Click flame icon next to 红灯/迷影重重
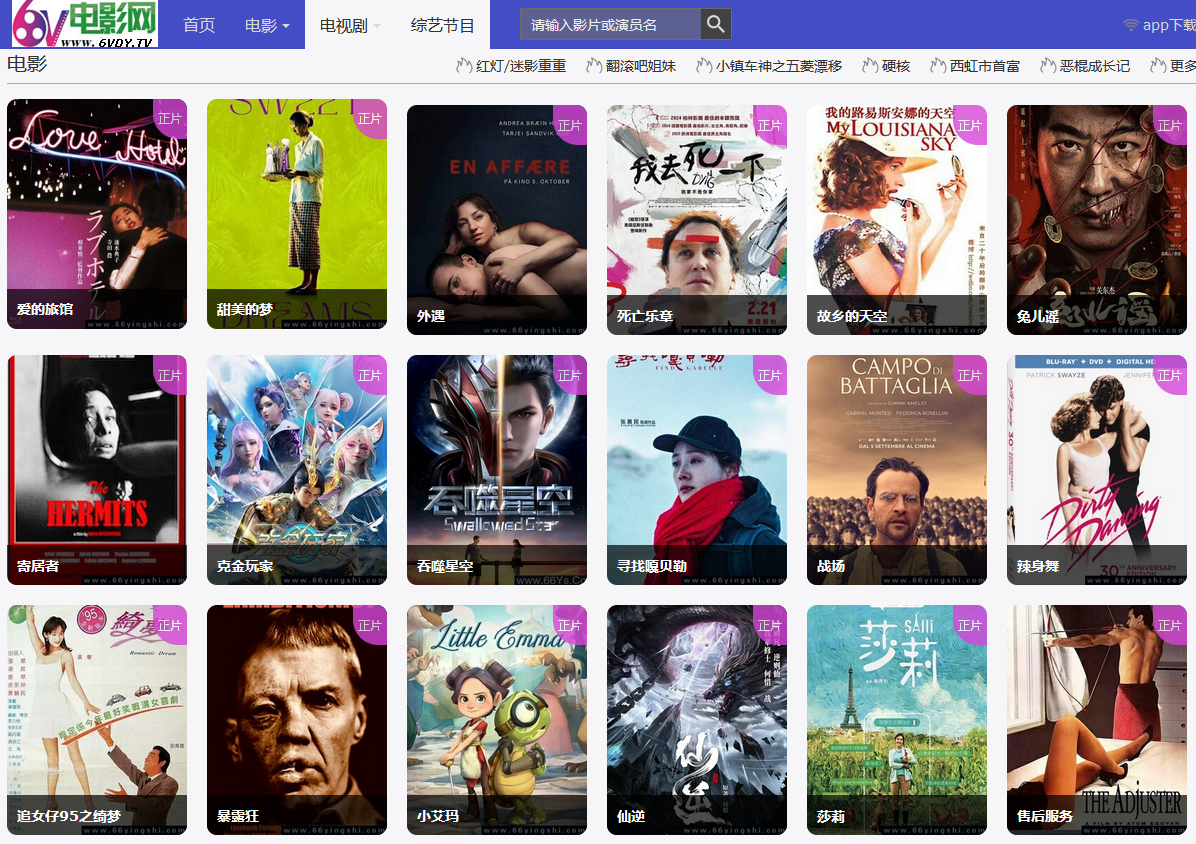This screenshot has height=844, width=1196. point(464,66)
